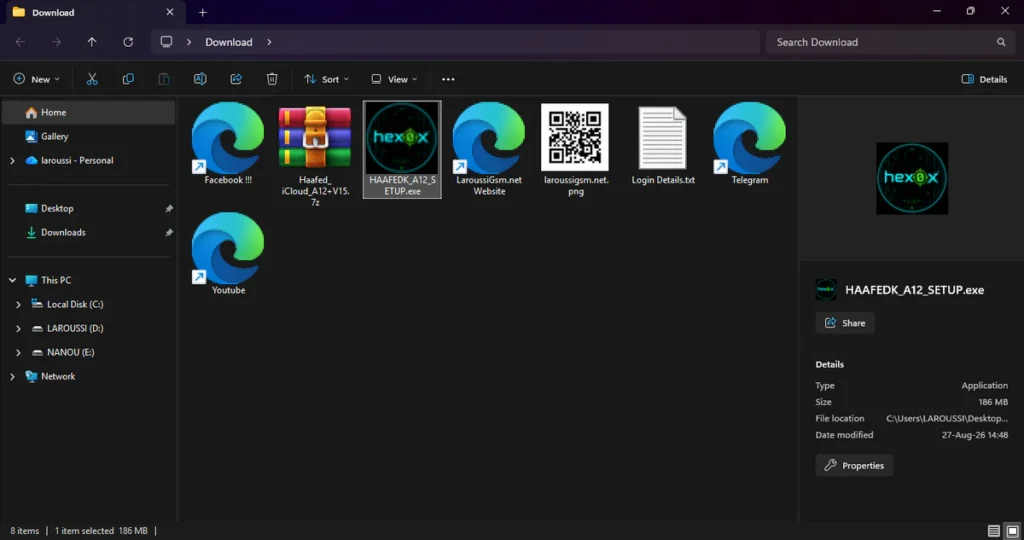Click the '27-Aug-26 14:48' date value
Image resolution: width=1024 pixels, height=540 pixels.
point(974,435)
